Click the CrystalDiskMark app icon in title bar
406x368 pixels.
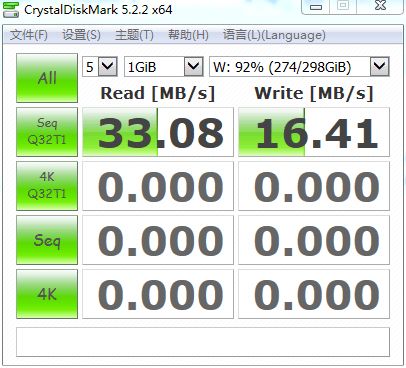tap(11, 10)
